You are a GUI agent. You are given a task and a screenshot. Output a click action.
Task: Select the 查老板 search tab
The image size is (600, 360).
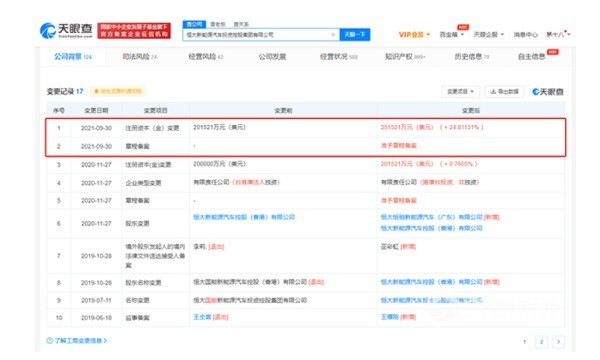[218, 24]
